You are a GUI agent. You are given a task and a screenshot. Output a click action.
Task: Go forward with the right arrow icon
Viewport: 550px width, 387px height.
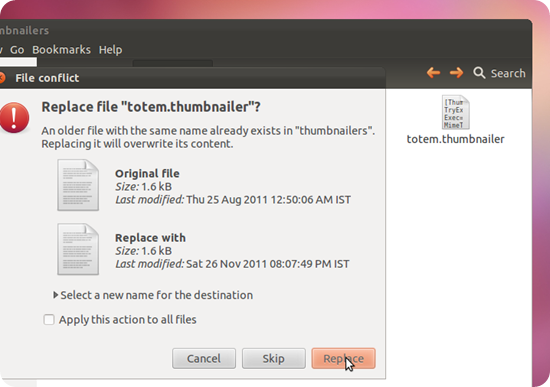[x=456, y=73]
